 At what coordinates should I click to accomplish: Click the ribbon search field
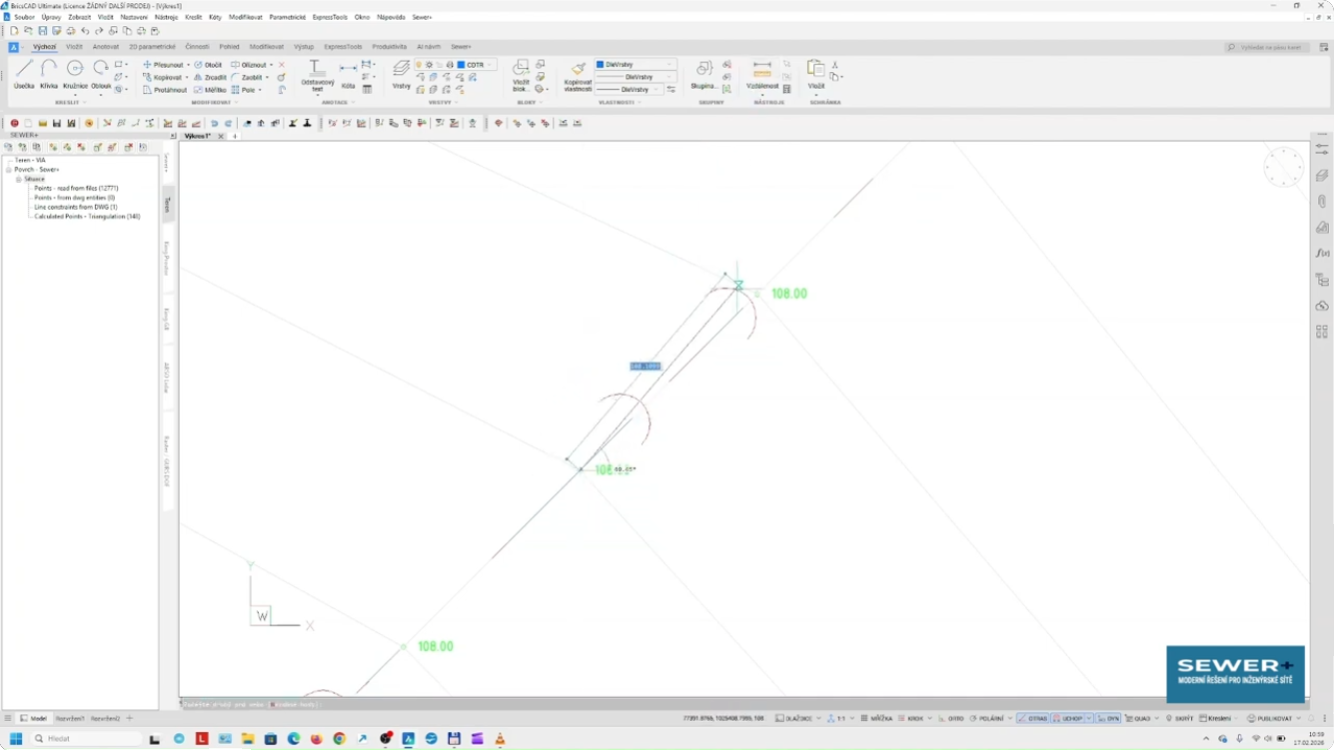pyautogui.click(x=1270, y=47)
